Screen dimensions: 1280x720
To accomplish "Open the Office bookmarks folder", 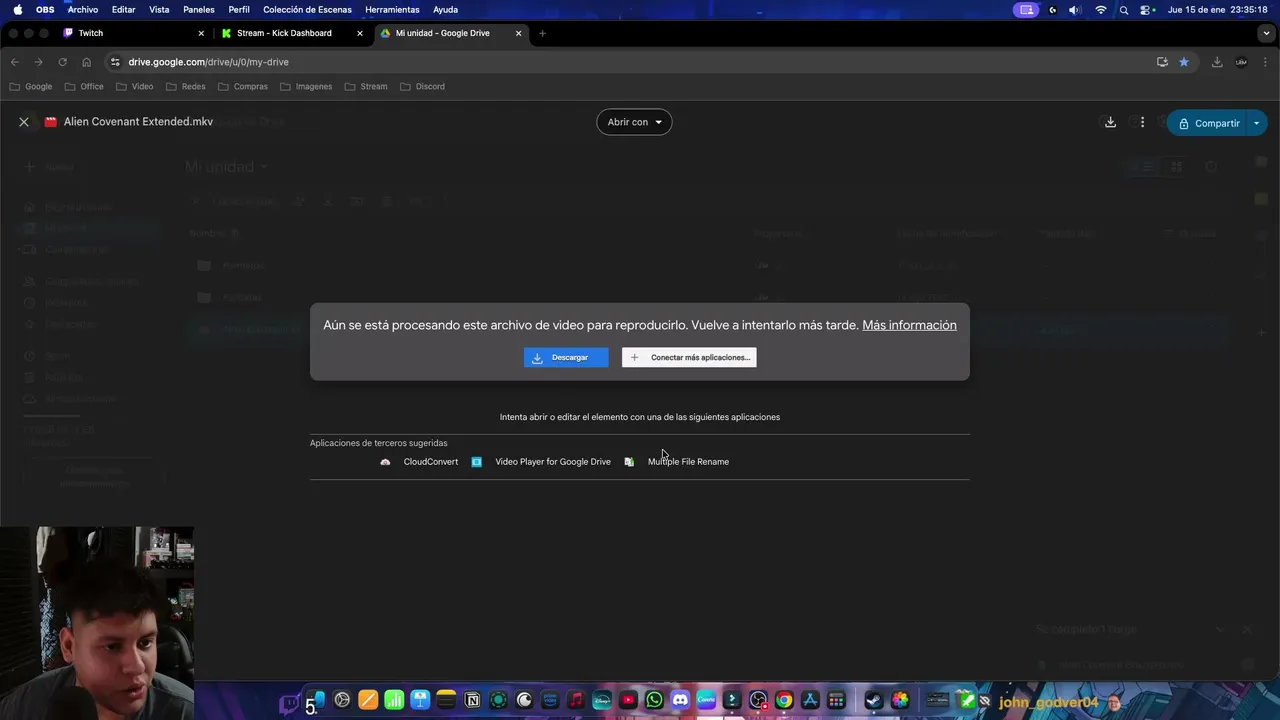I will click(x=84, y=86).
